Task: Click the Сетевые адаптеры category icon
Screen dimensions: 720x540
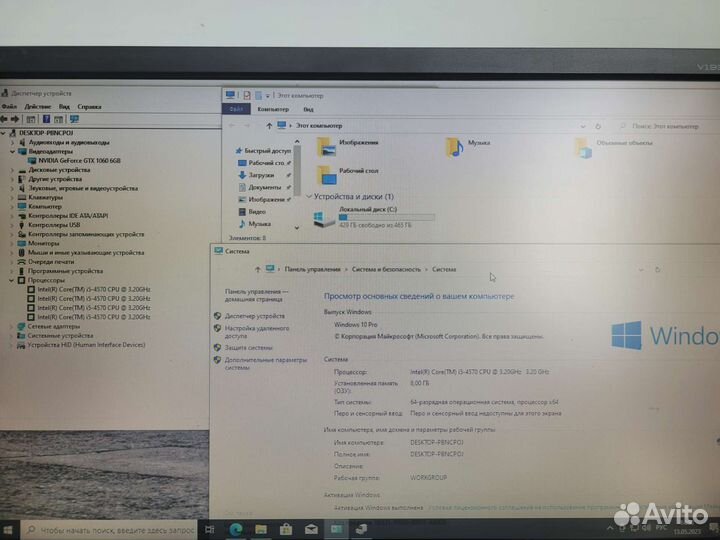Action: 22,326
